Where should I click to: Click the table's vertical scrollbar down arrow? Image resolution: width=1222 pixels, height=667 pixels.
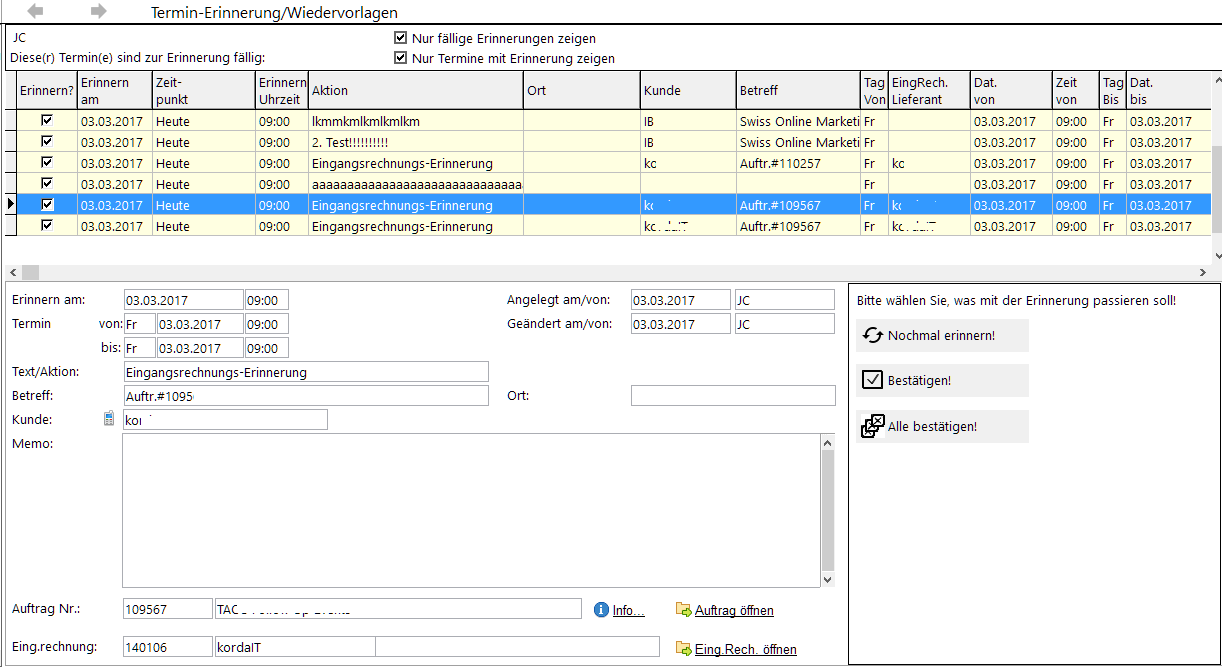pos(1215,257)
